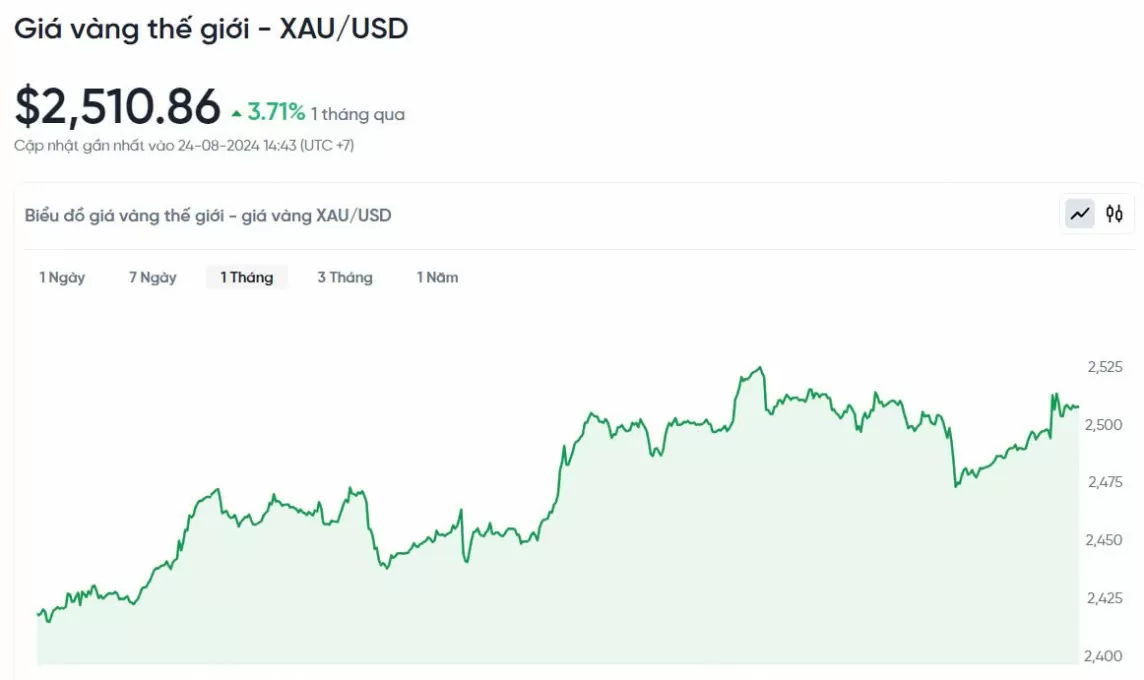This screenshot has height=680, width=1144.
Task: Select the 3 Tháng time range
Action: pyautogui.click(x=345, y=277)
